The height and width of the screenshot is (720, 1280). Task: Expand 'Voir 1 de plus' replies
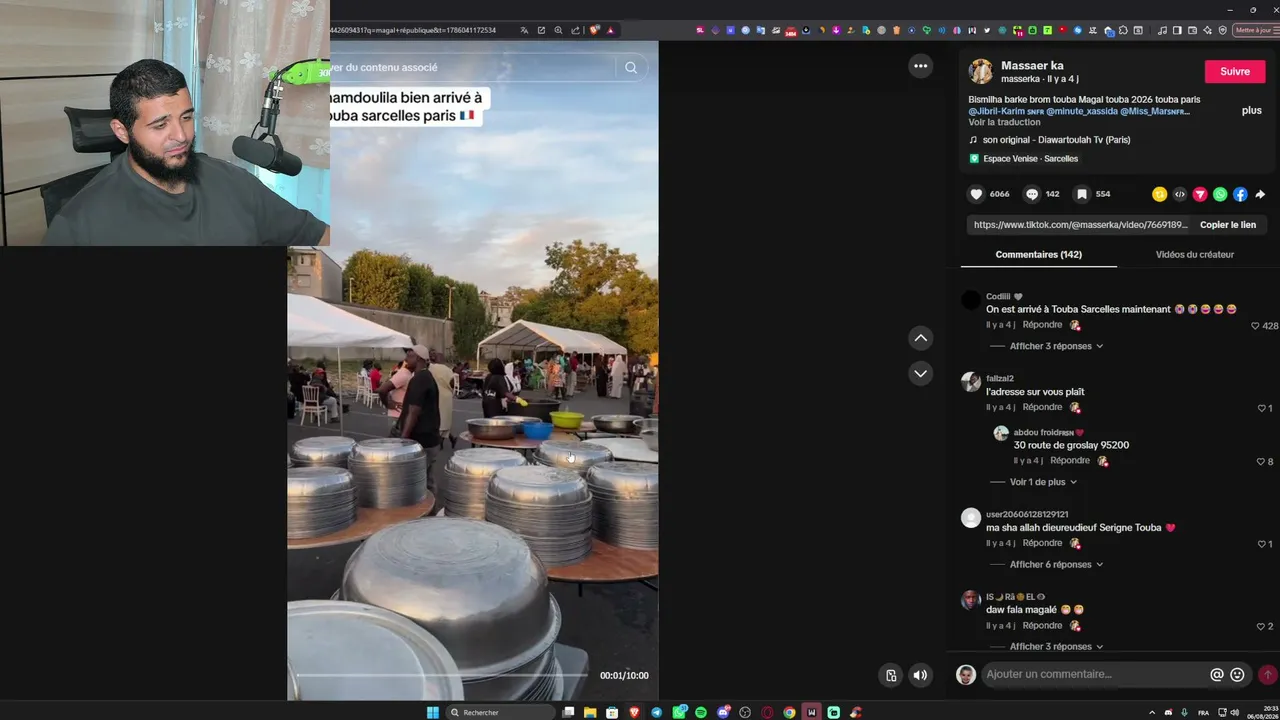1043,482
